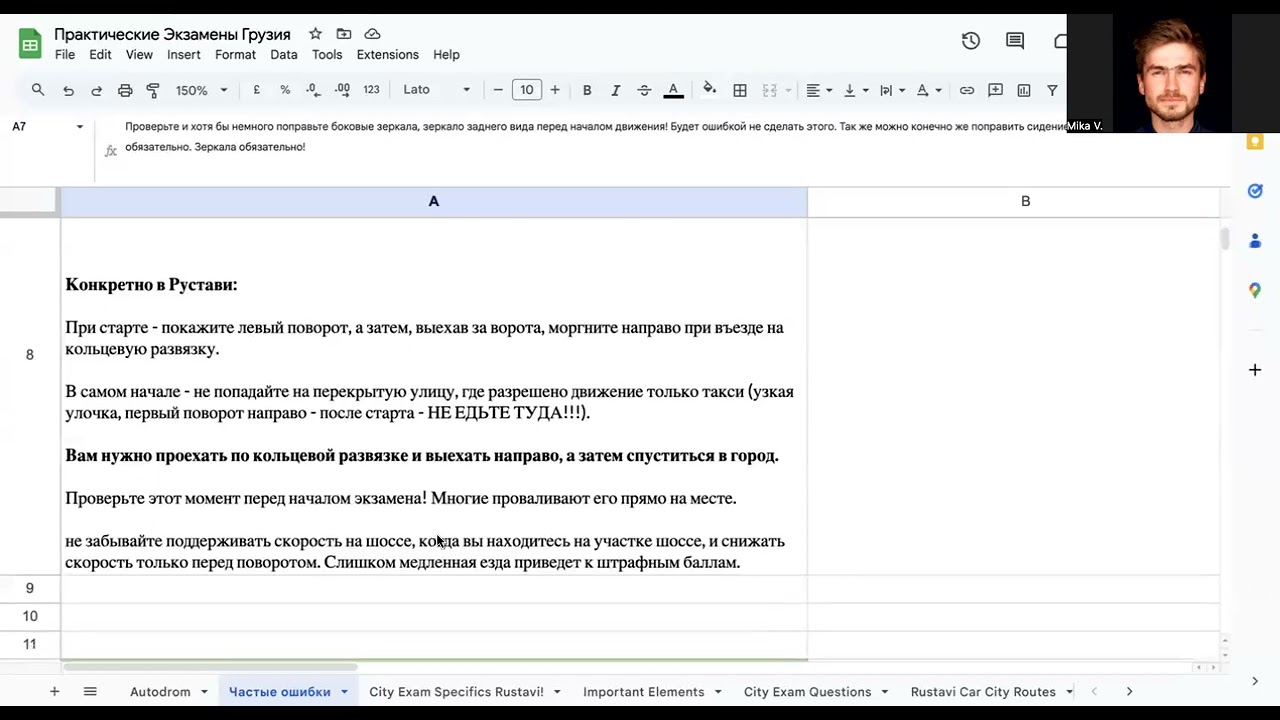This screenshot has height=720, width=1280.
Task: Open vertical align dropdown
Action: 856,90
